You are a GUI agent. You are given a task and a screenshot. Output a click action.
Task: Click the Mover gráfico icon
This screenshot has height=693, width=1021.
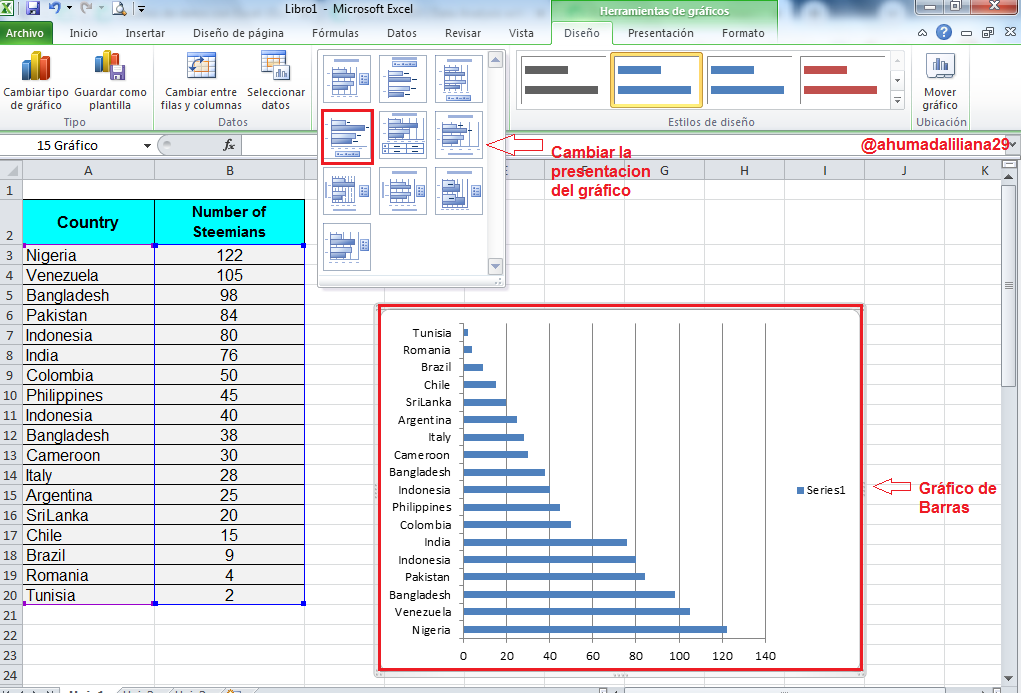[x=940, y=65]
